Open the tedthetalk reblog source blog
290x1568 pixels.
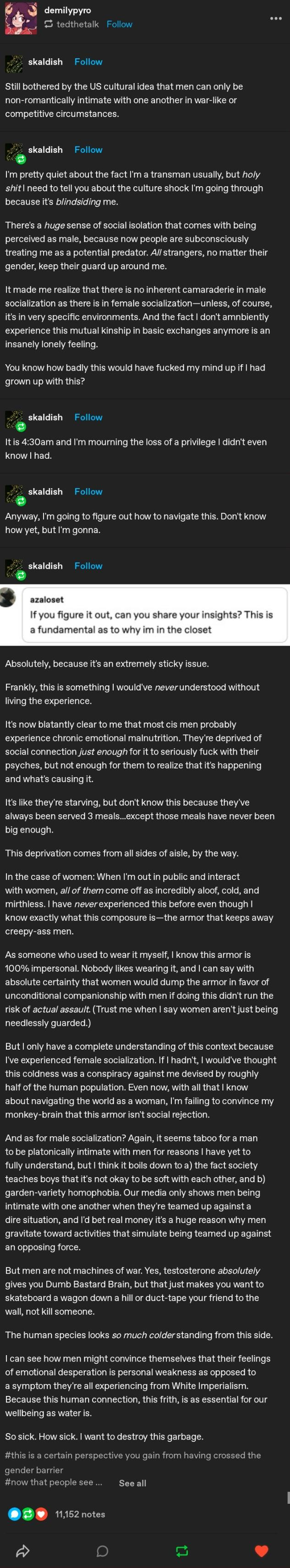pyautogui.click(x=77, y=24)
